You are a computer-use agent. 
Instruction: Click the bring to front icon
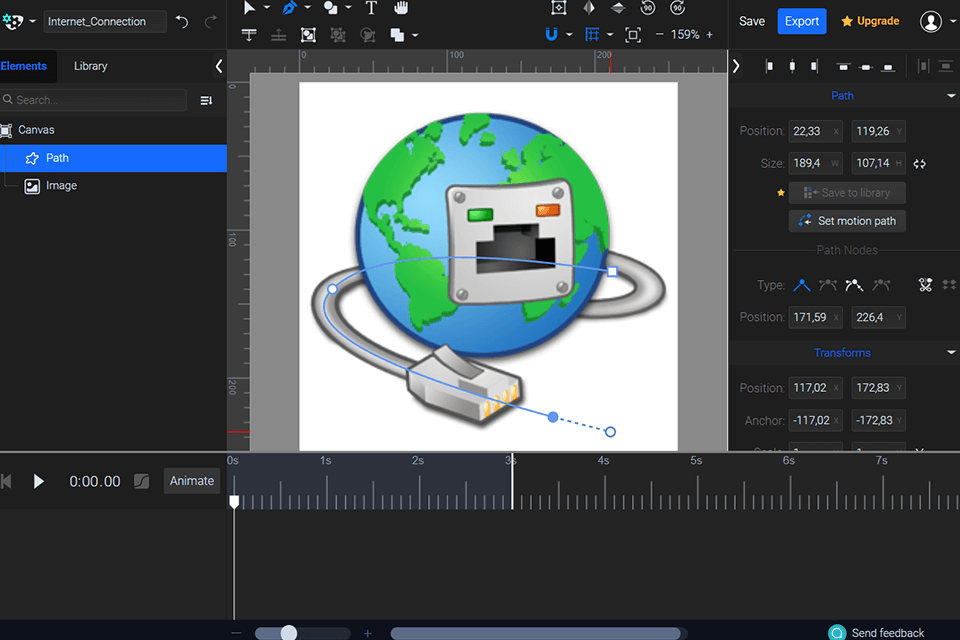[x=249, y=35]
